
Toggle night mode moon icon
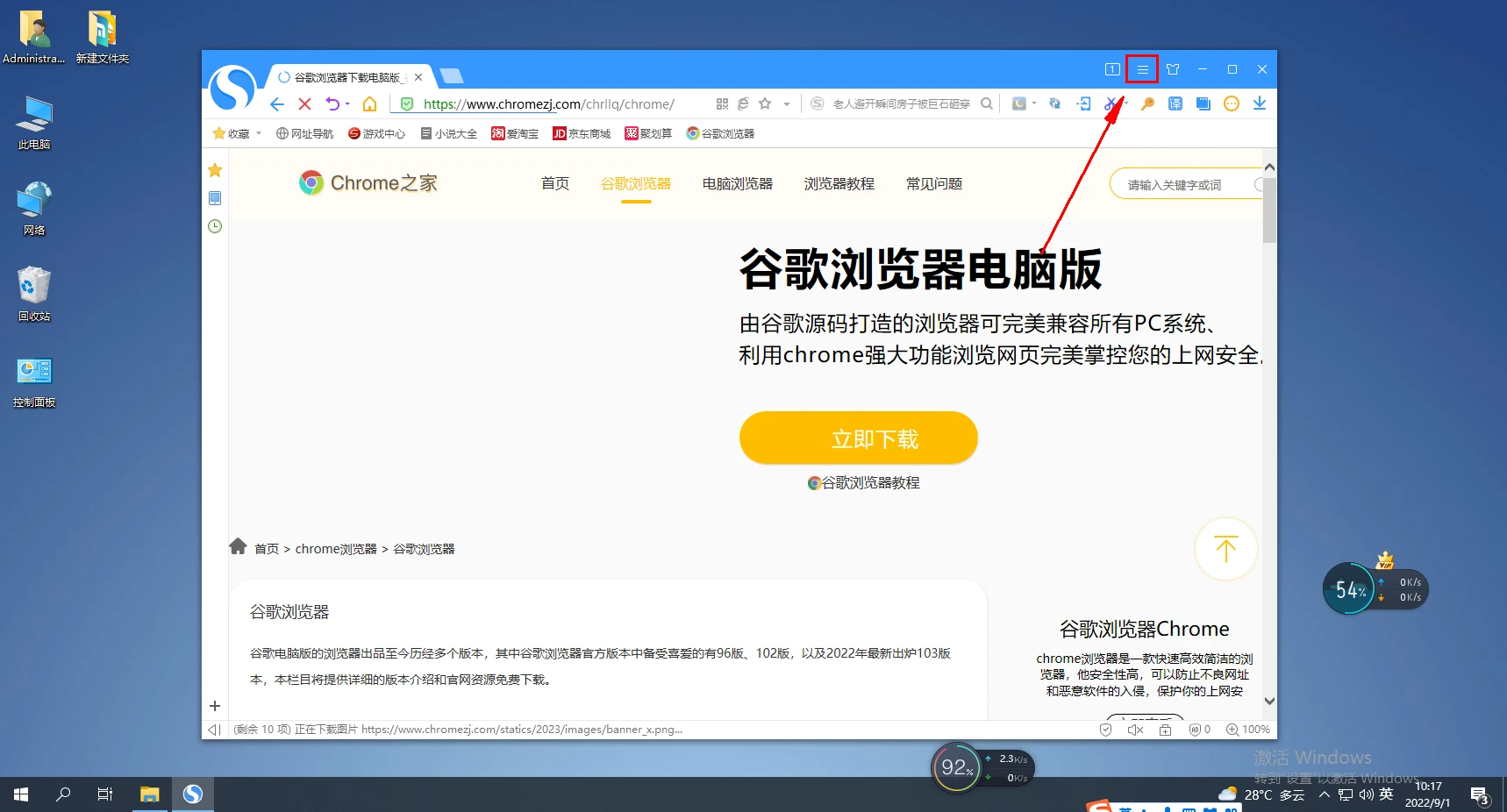(x=1019, y=103)
